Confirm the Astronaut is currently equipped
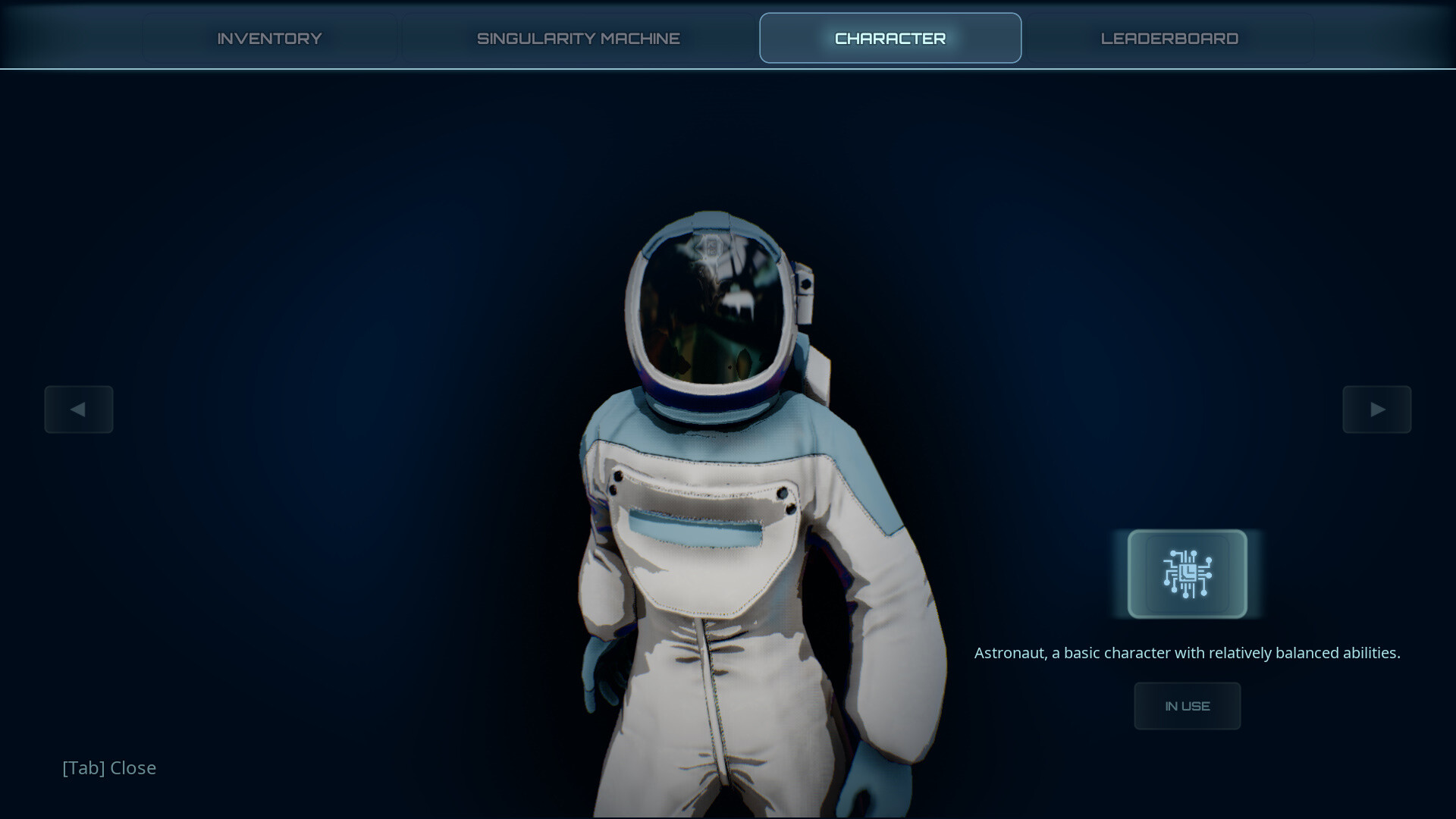Image resolution: width=1456 pixels, height=819 pixels. pyautogui.click(x=1188, y=706)
